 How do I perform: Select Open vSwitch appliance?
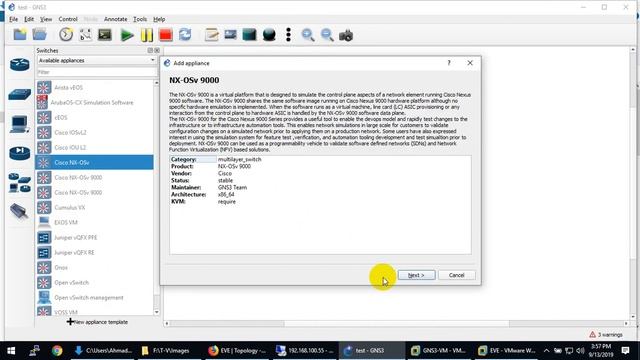click(x=94, y=282)
